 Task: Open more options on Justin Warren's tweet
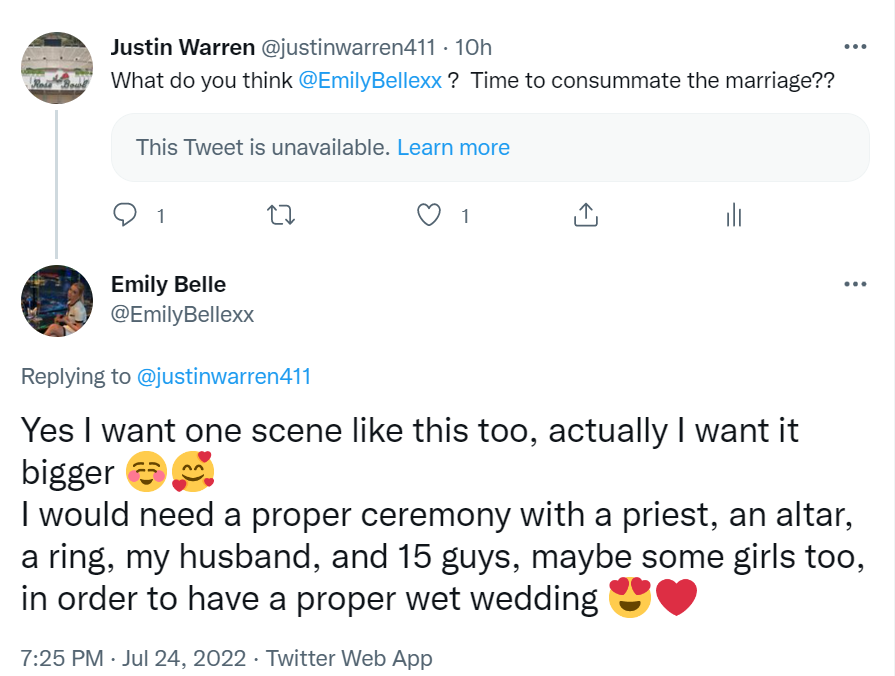pos(855,47)
